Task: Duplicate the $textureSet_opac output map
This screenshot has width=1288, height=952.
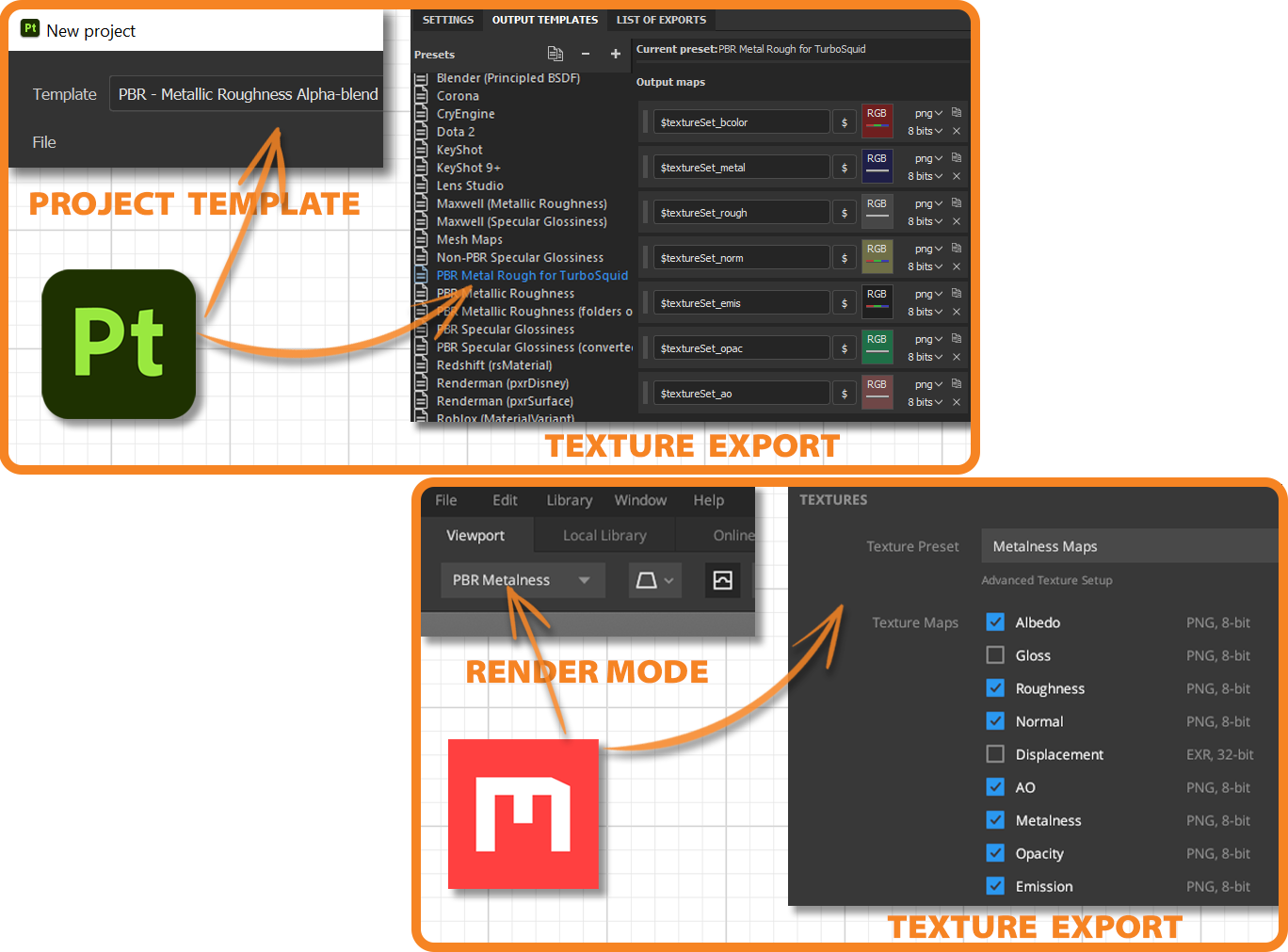Action: (x=957, y=338)
